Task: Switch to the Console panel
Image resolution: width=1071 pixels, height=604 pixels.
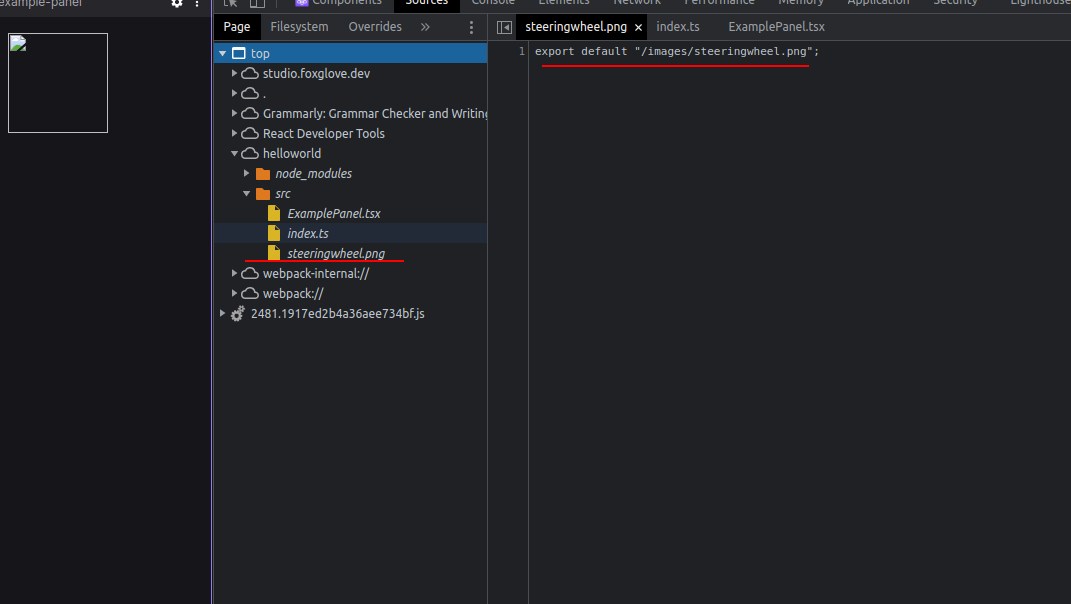Action: (492, 3)
